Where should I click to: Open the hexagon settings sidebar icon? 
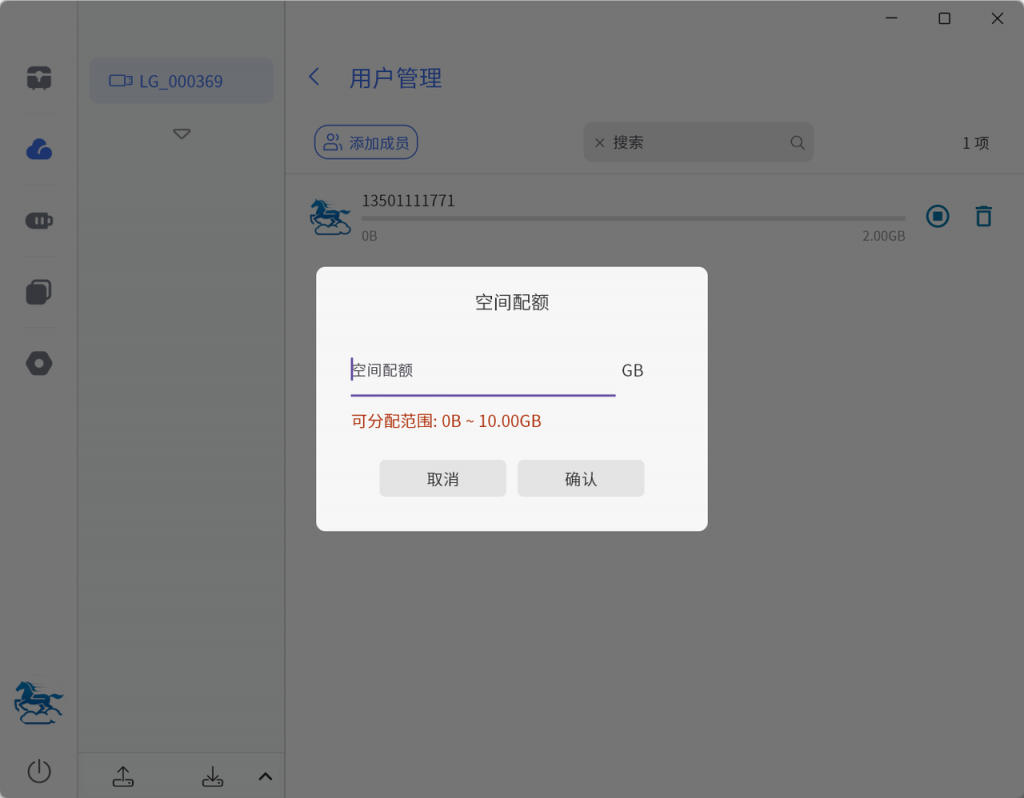[39, 363]
